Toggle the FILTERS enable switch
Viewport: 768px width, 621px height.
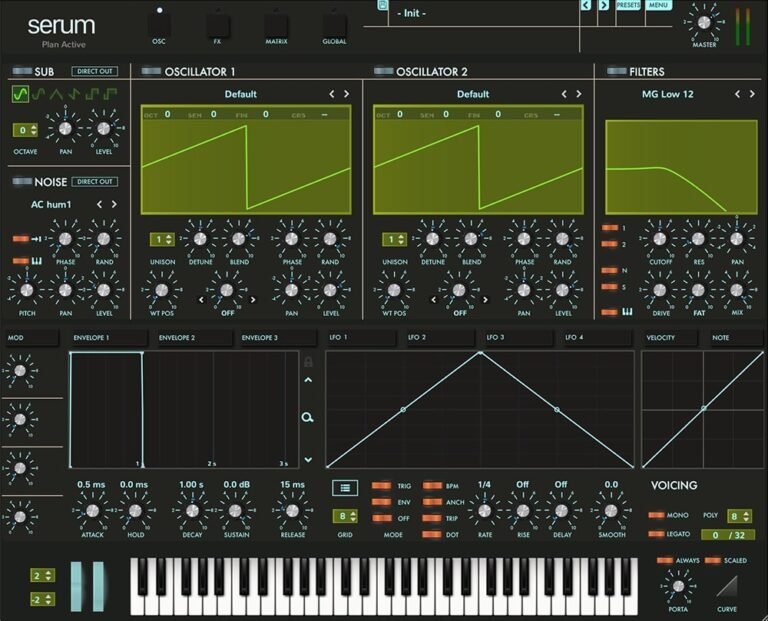pos(616,72)
